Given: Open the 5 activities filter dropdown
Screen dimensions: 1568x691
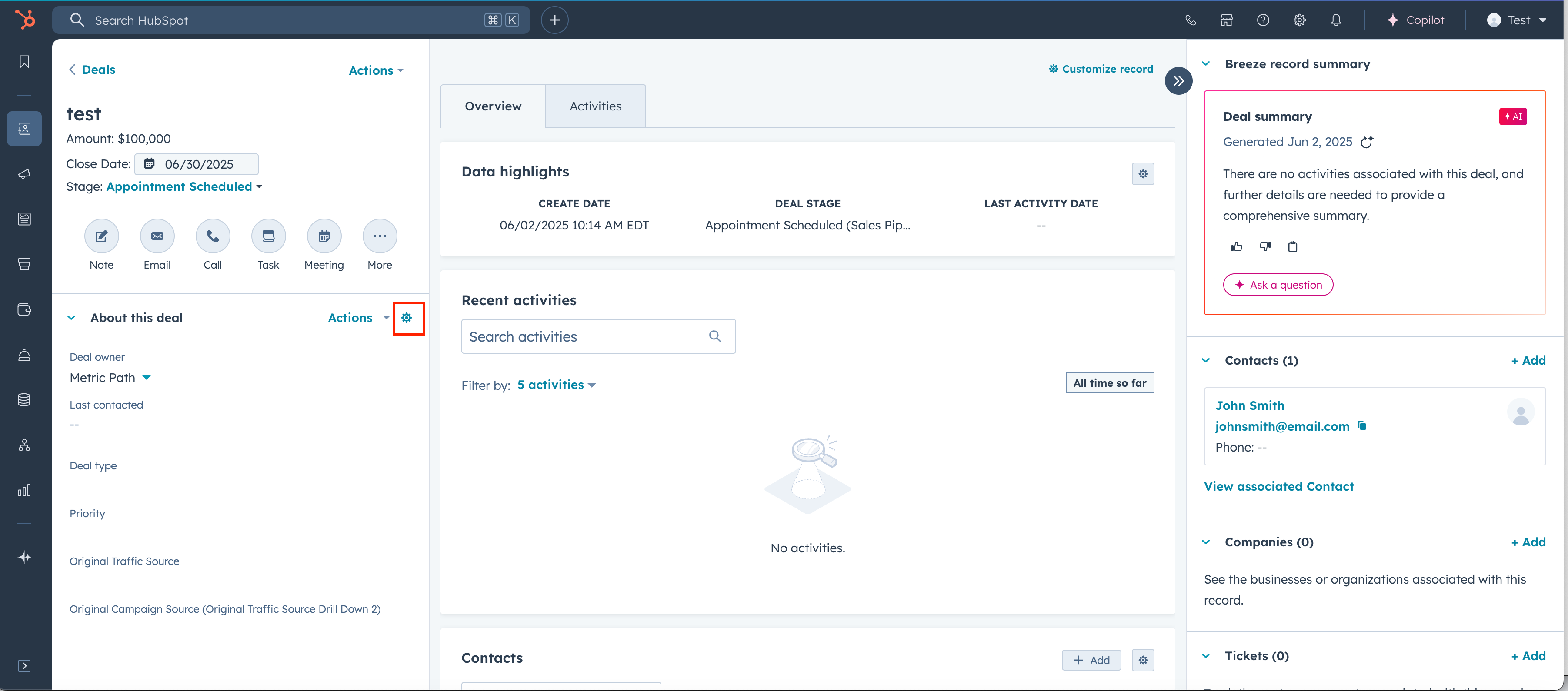Looking at the screenshot, I should tap(556, 385).
